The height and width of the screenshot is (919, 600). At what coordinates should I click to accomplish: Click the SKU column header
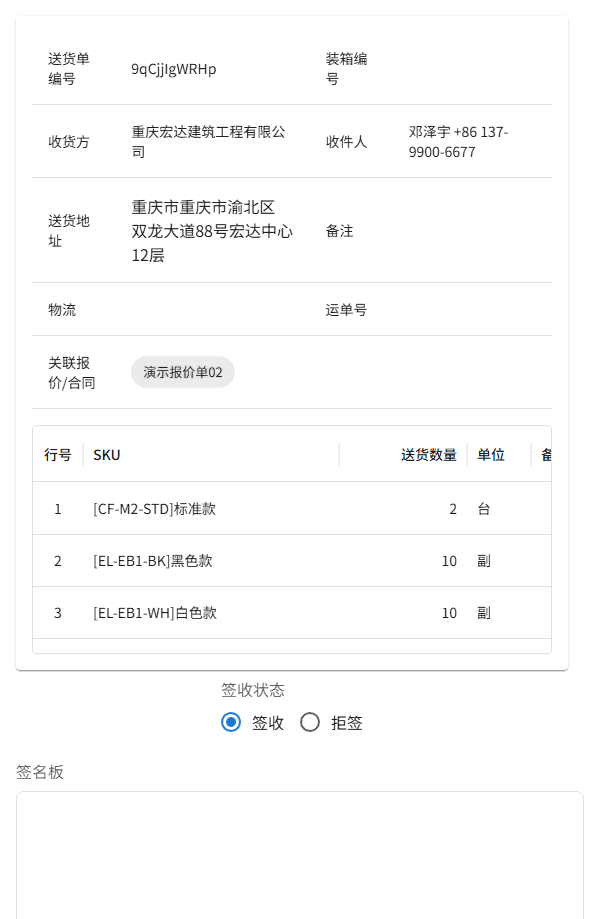[x=104, y=455]
